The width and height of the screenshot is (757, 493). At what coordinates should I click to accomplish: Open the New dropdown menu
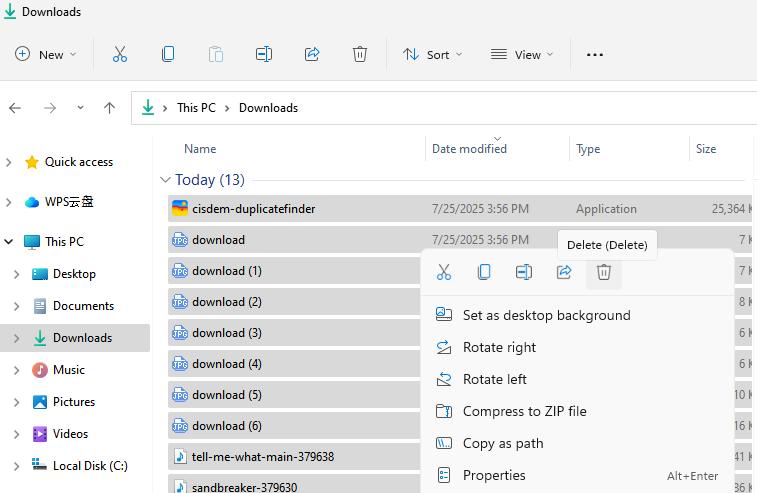(x=46, y=54)
